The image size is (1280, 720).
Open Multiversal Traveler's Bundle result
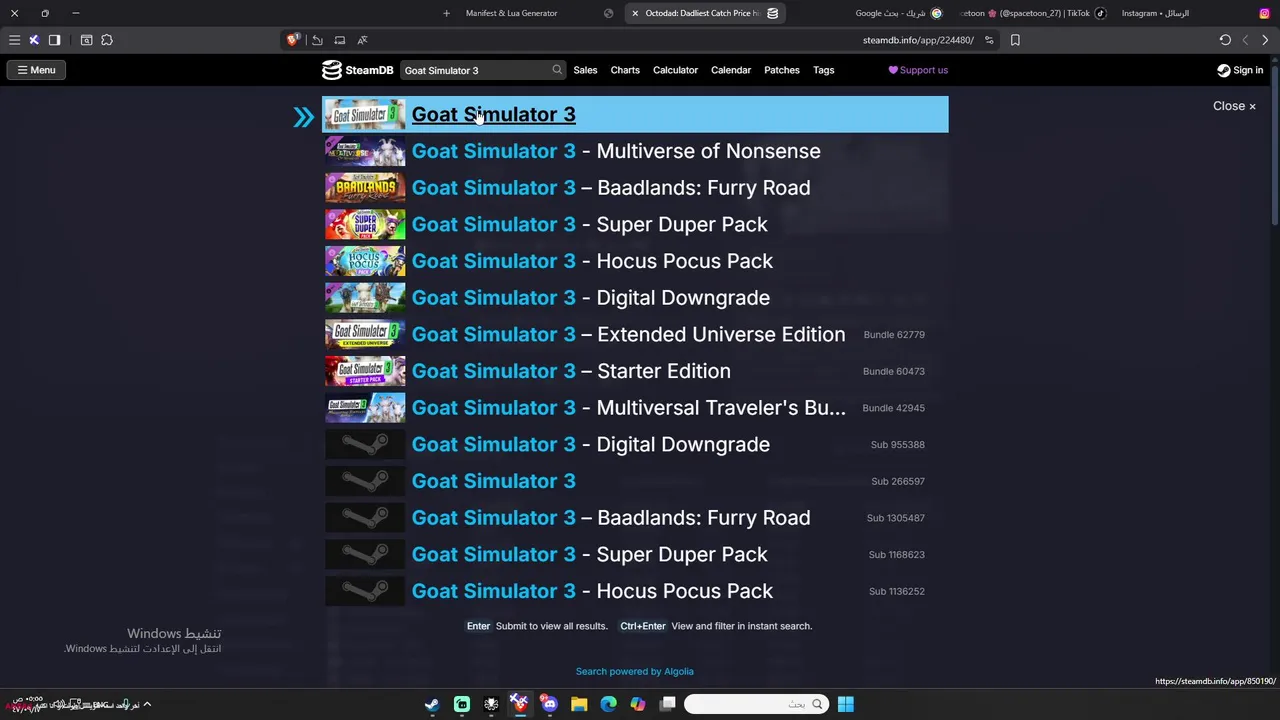click(x=635, y=408)
